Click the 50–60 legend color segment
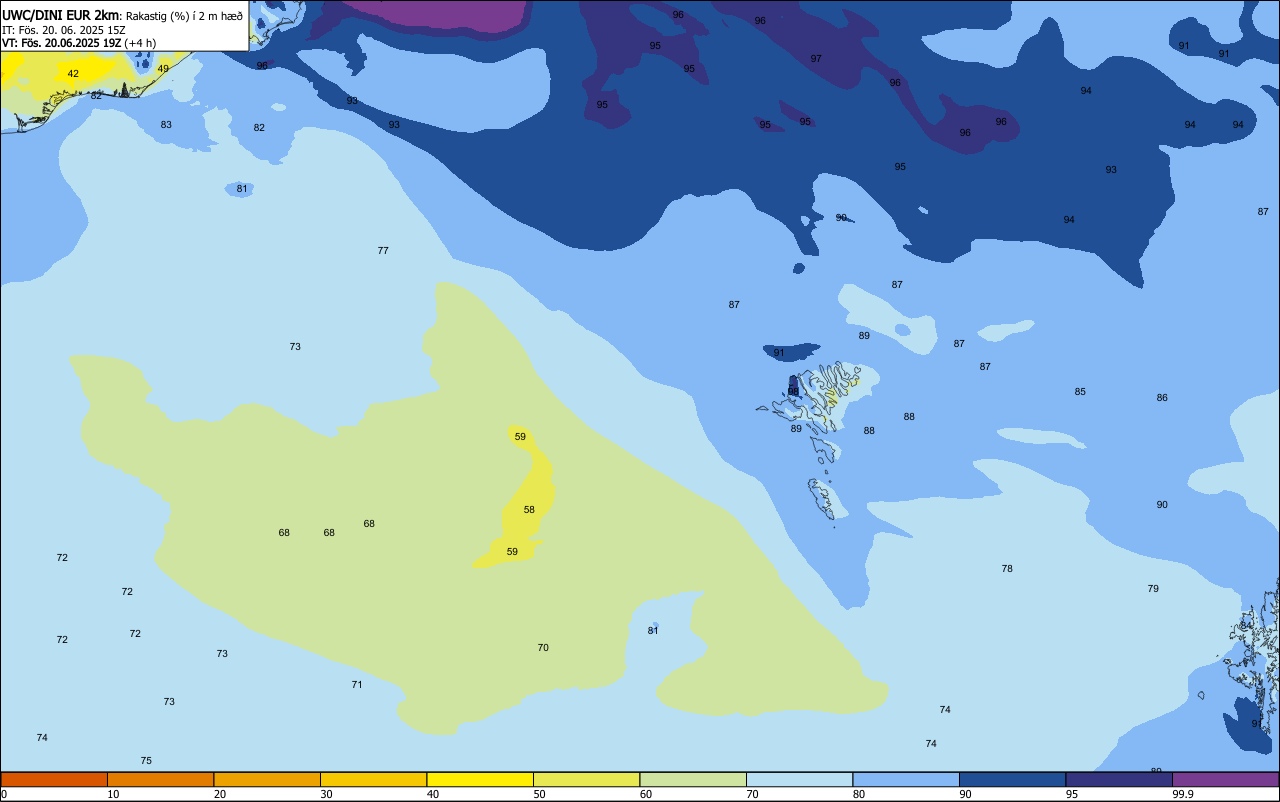 (x=586, y=780)
